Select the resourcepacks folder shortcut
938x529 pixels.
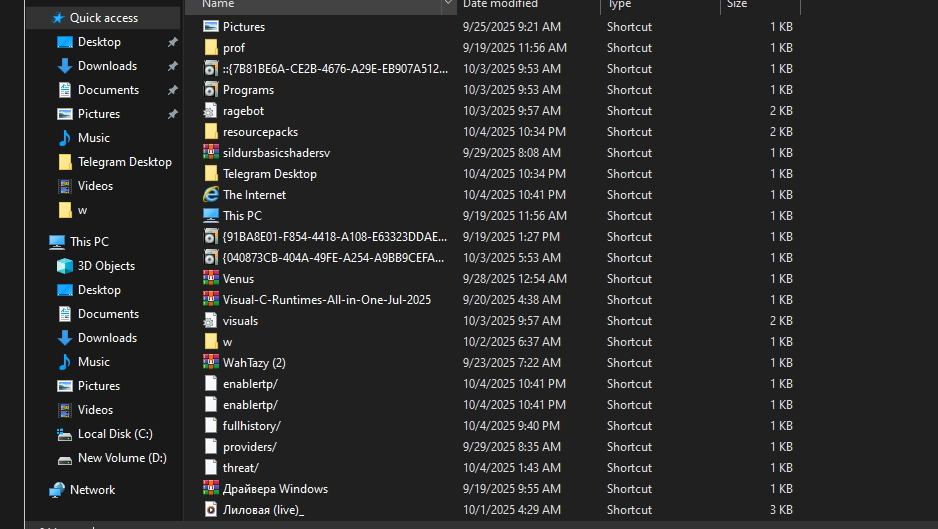pyautogui.click(x=260, y=132)
